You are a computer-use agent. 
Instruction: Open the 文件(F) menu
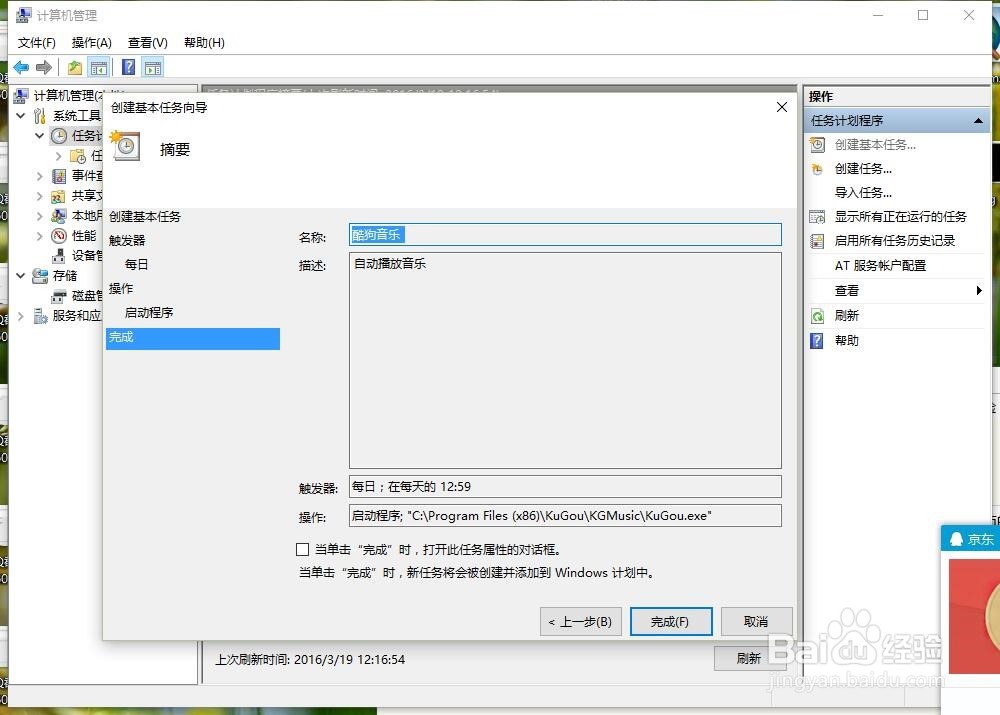point(36,43)
